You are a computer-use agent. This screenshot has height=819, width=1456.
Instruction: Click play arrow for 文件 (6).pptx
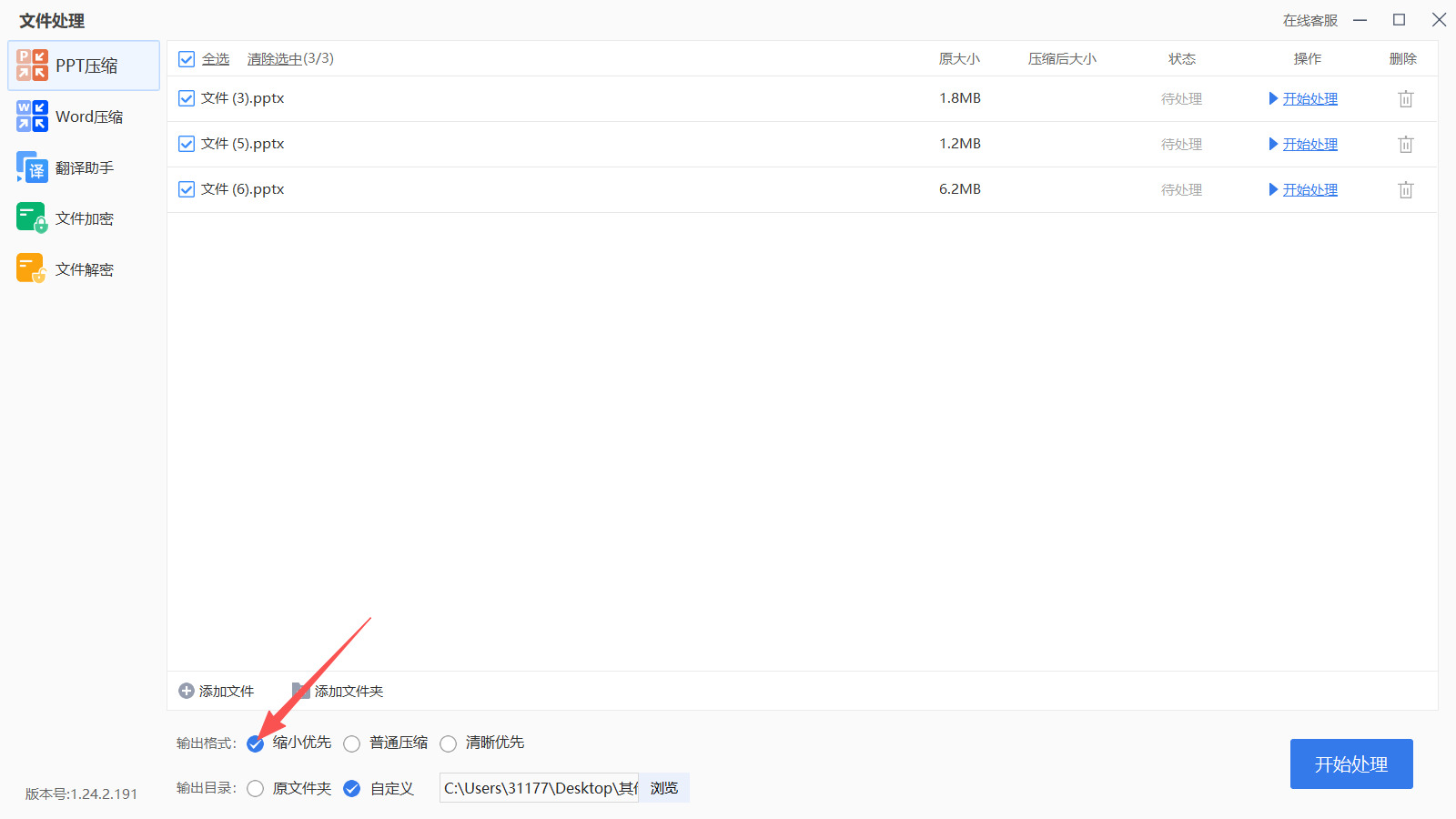coord(1274,189)
